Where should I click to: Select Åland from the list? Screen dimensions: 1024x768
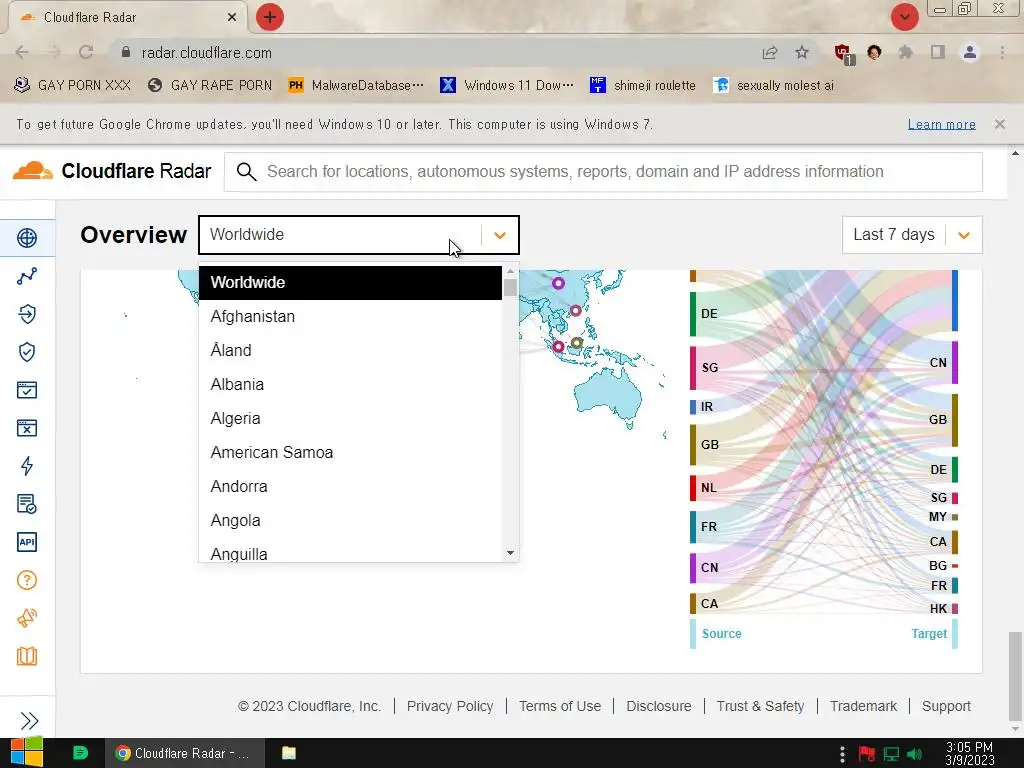click(x=350, y=350)
